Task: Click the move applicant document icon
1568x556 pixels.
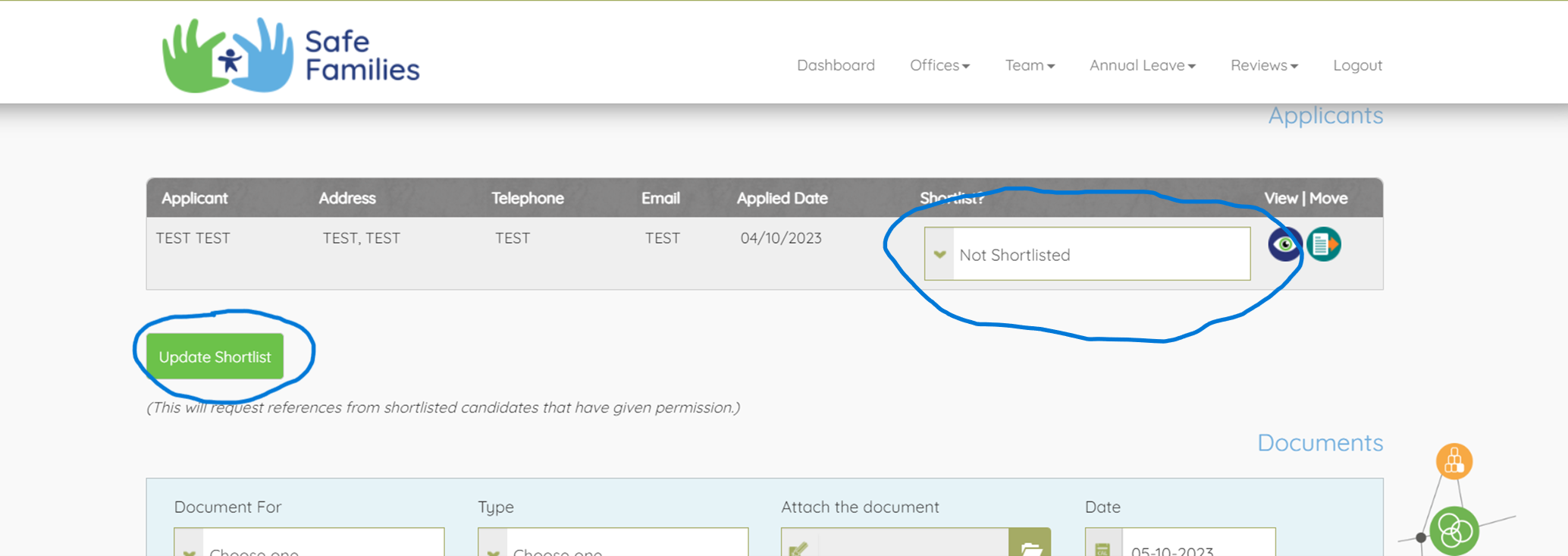Action: point(1324,244)
